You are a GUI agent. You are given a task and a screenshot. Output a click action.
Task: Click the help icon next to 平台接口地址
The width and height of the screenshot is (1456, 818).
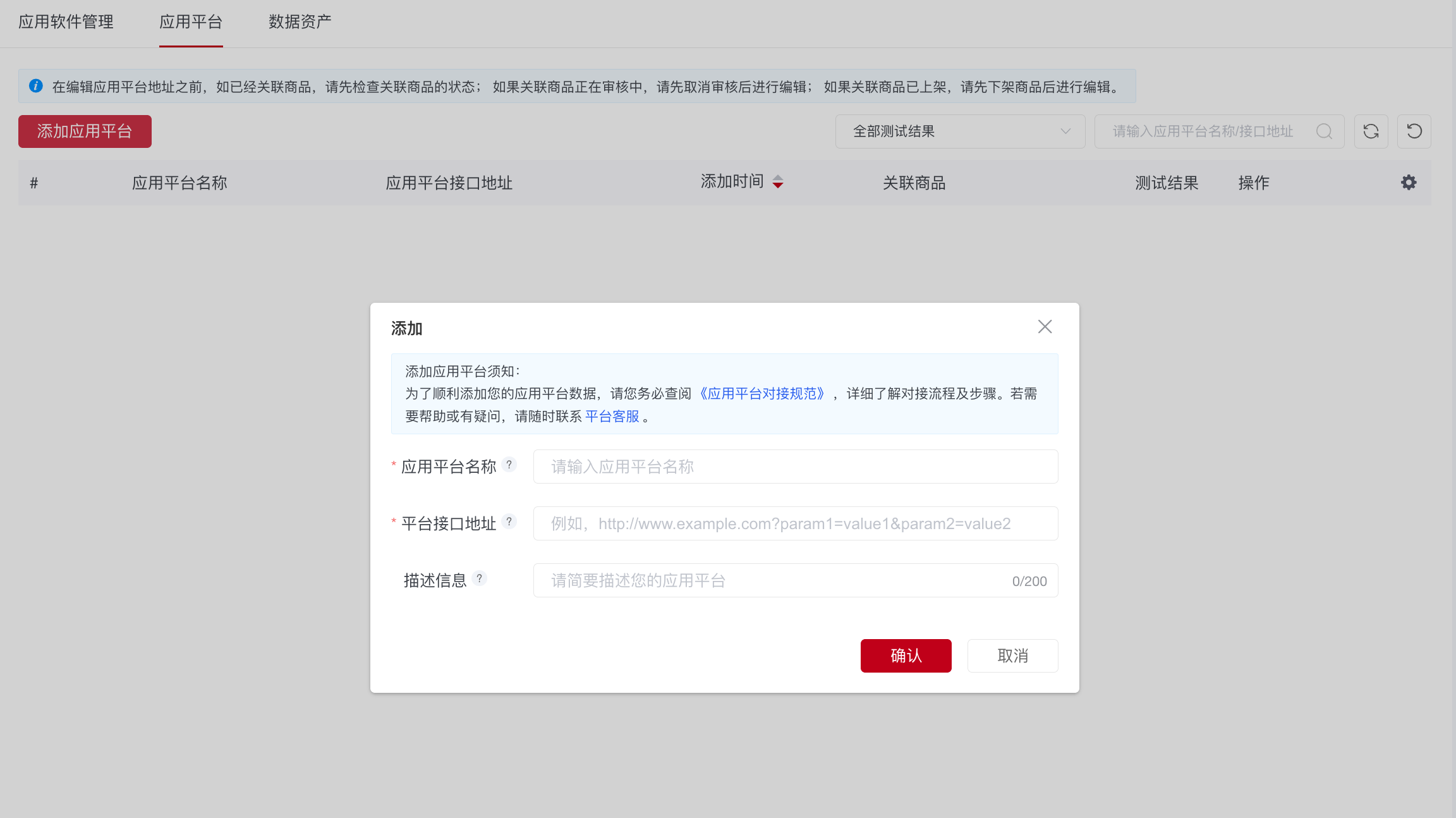509,522
